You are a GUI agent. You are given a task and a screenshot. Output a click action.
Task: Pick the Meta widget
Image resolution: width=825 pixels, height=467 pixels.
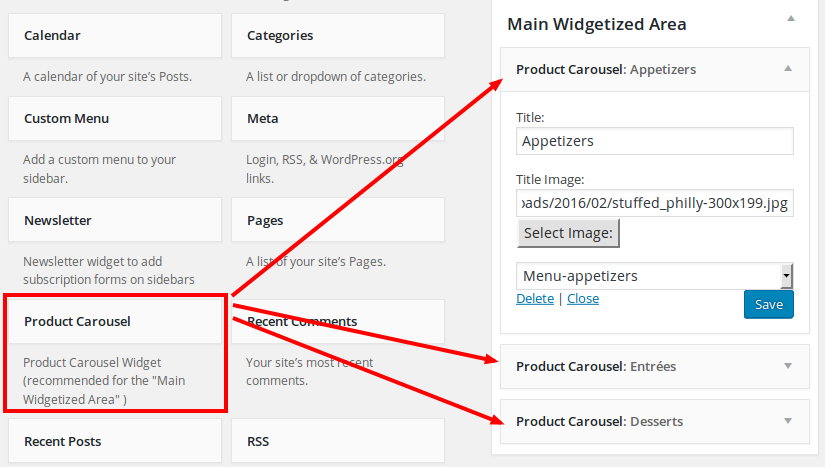tap(337, 119)
